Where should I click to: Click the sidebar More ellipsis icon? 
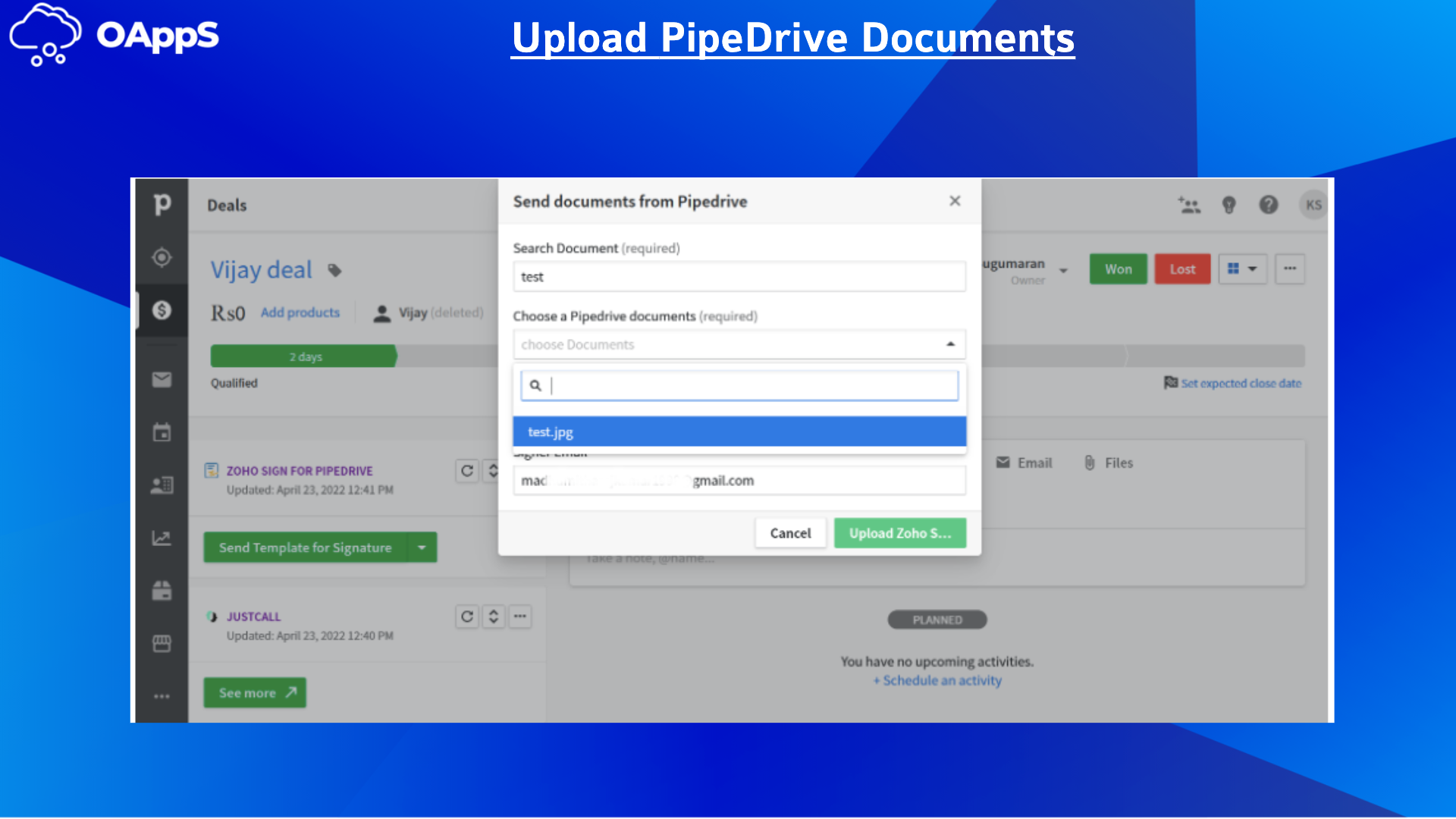162,696
